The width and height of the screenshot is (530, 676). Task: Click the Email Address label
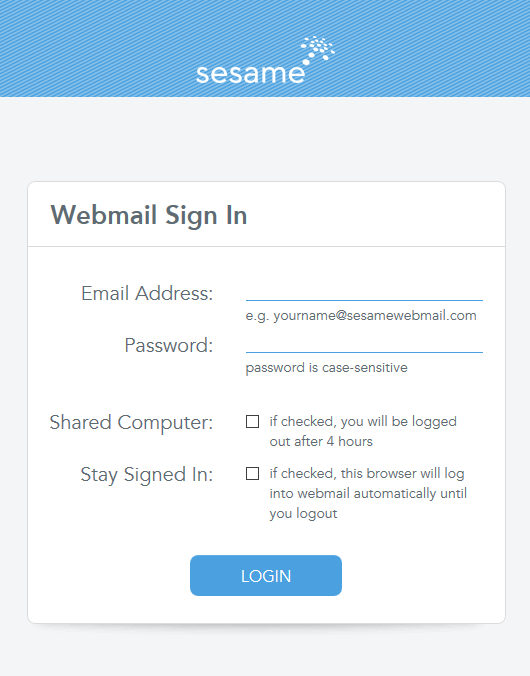(x=147, y=293)
